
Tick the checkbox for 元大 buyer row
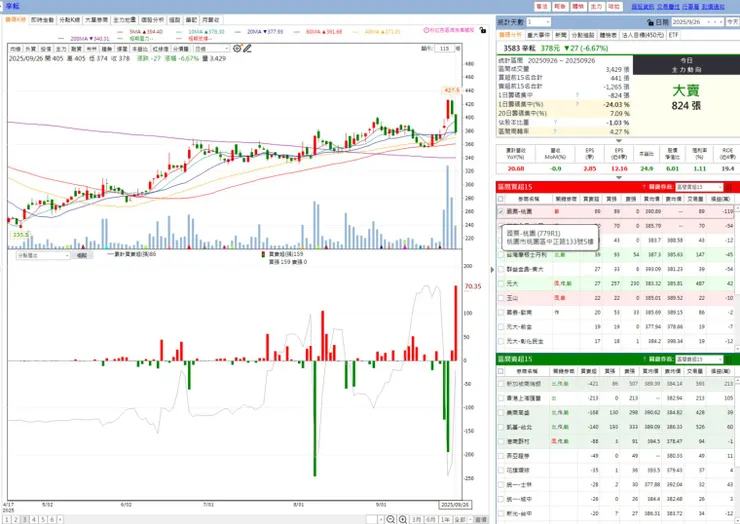(501, 284)
